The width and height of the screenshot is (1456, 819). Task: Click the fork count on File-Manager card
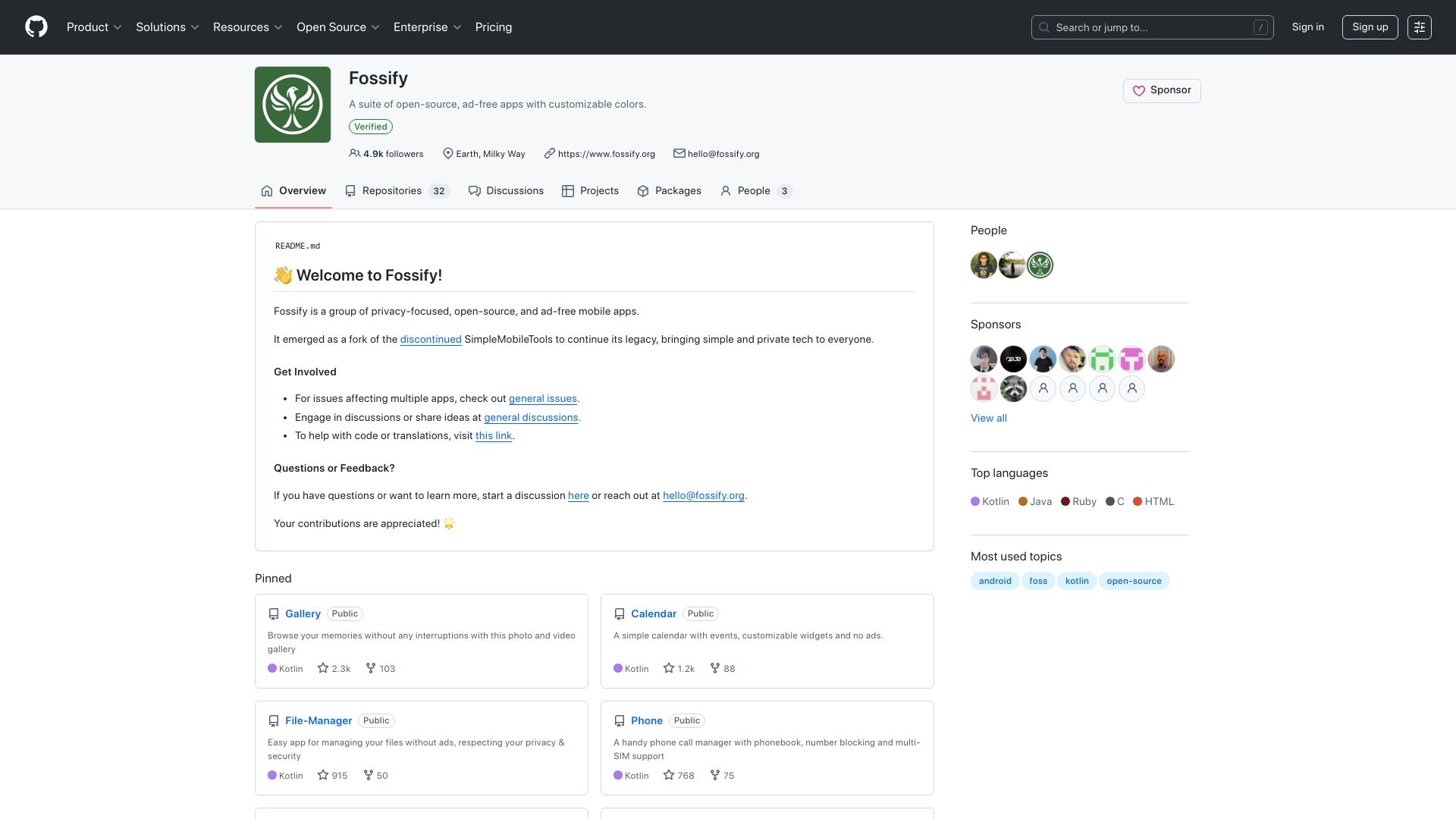click(x=376, y=776)
